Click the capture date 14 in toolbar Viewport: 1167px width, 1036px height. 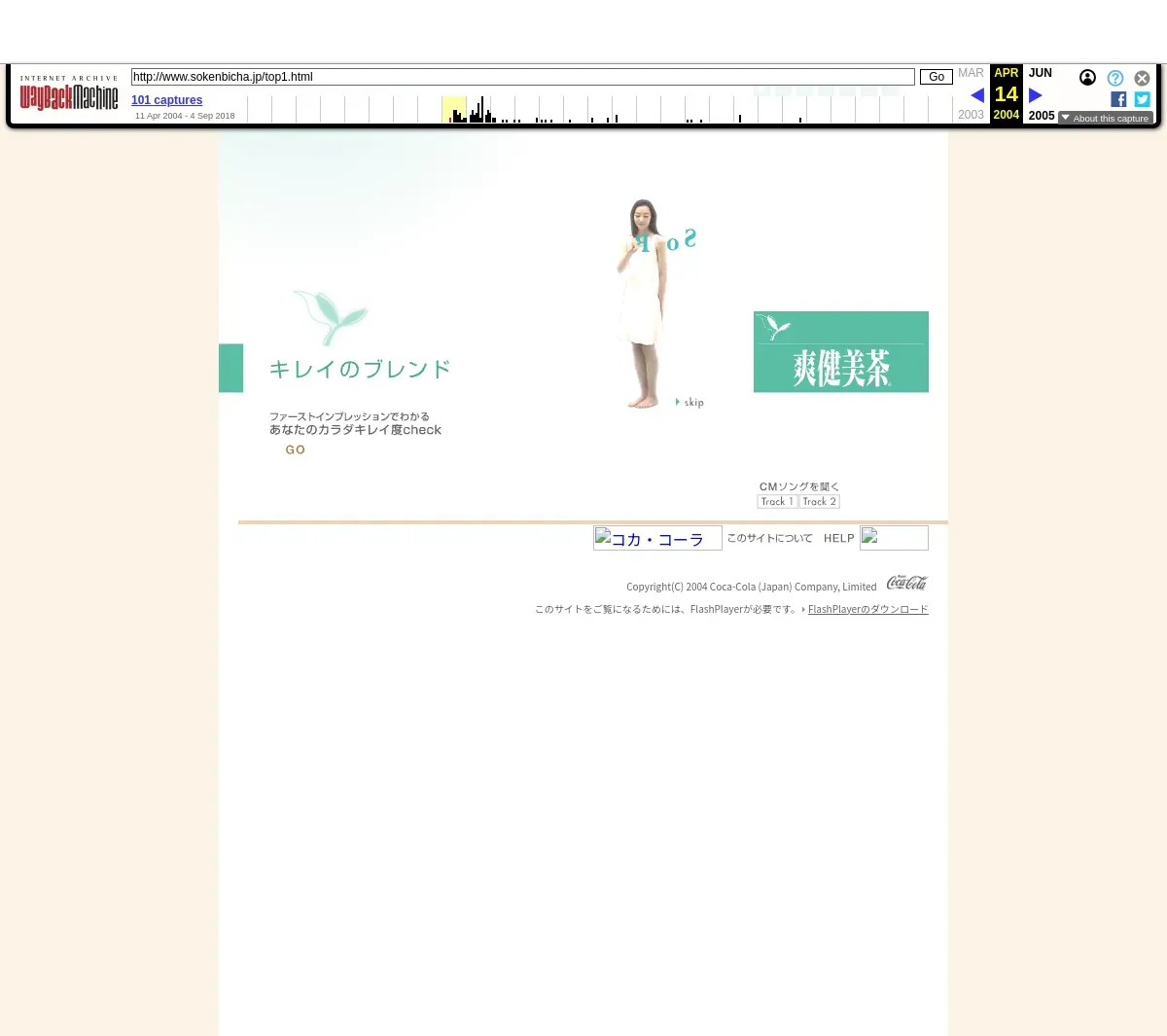coord(1007,94)
